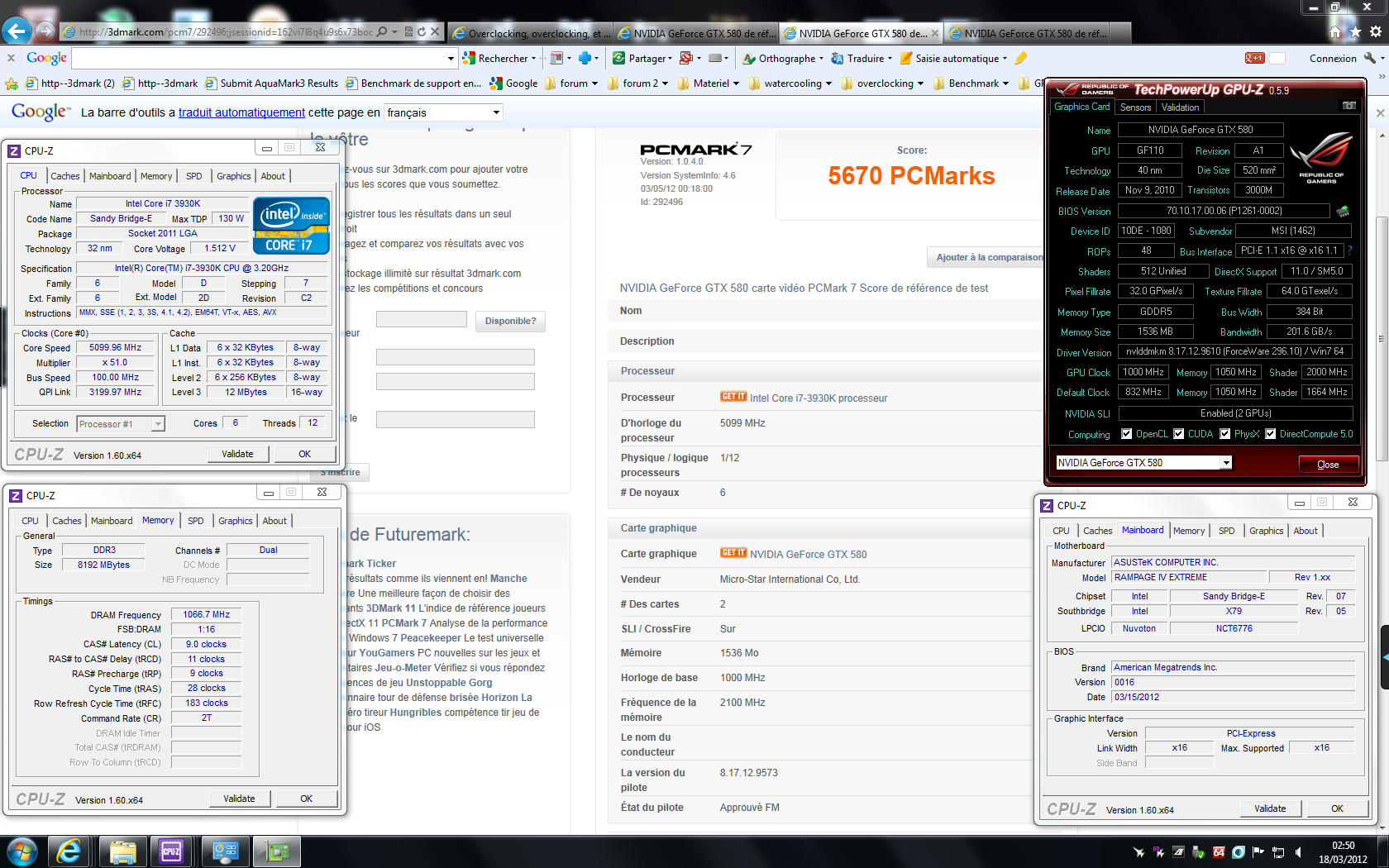Switch to the Sensors tab in GPU-Z
This screenshot has height=868, width=1389.
pos(1135,107)
